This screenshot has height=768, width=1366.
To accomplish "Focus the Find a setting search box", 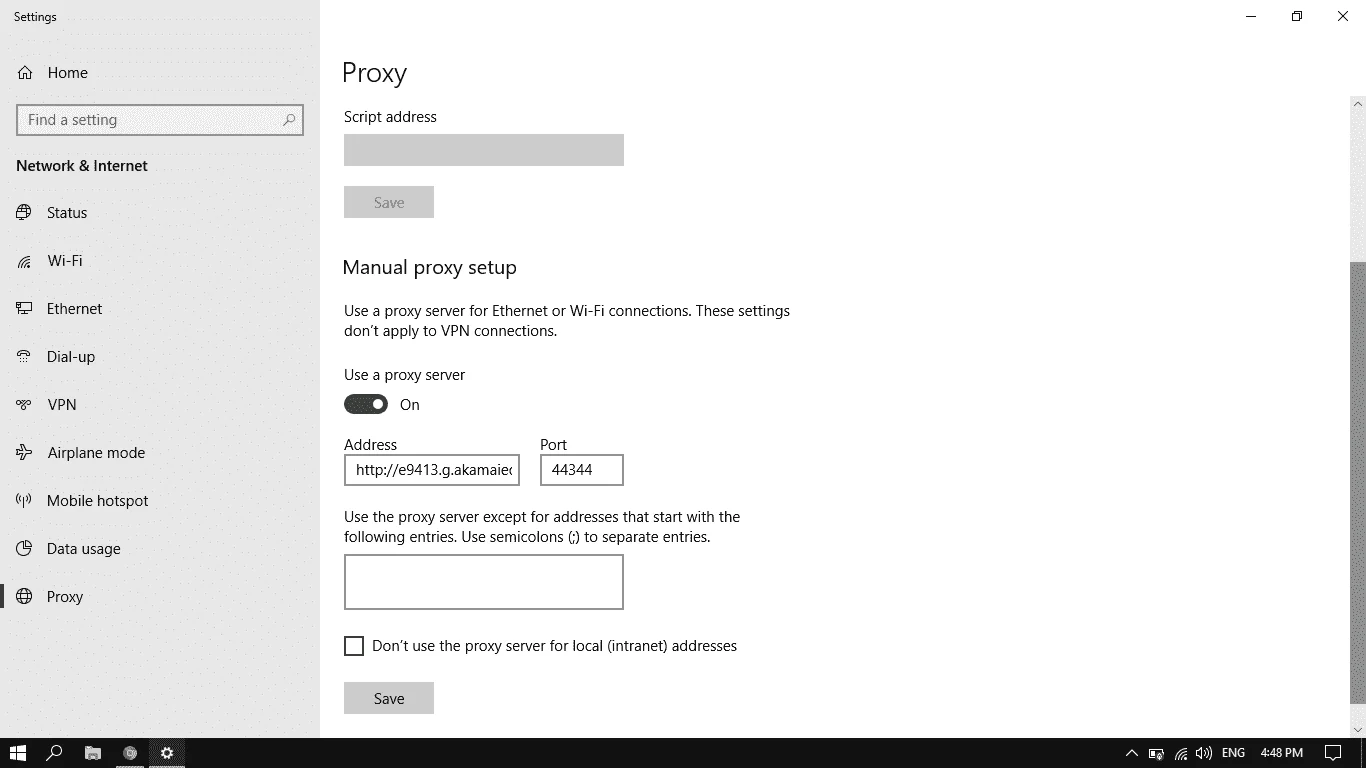I will click(160, 120).
